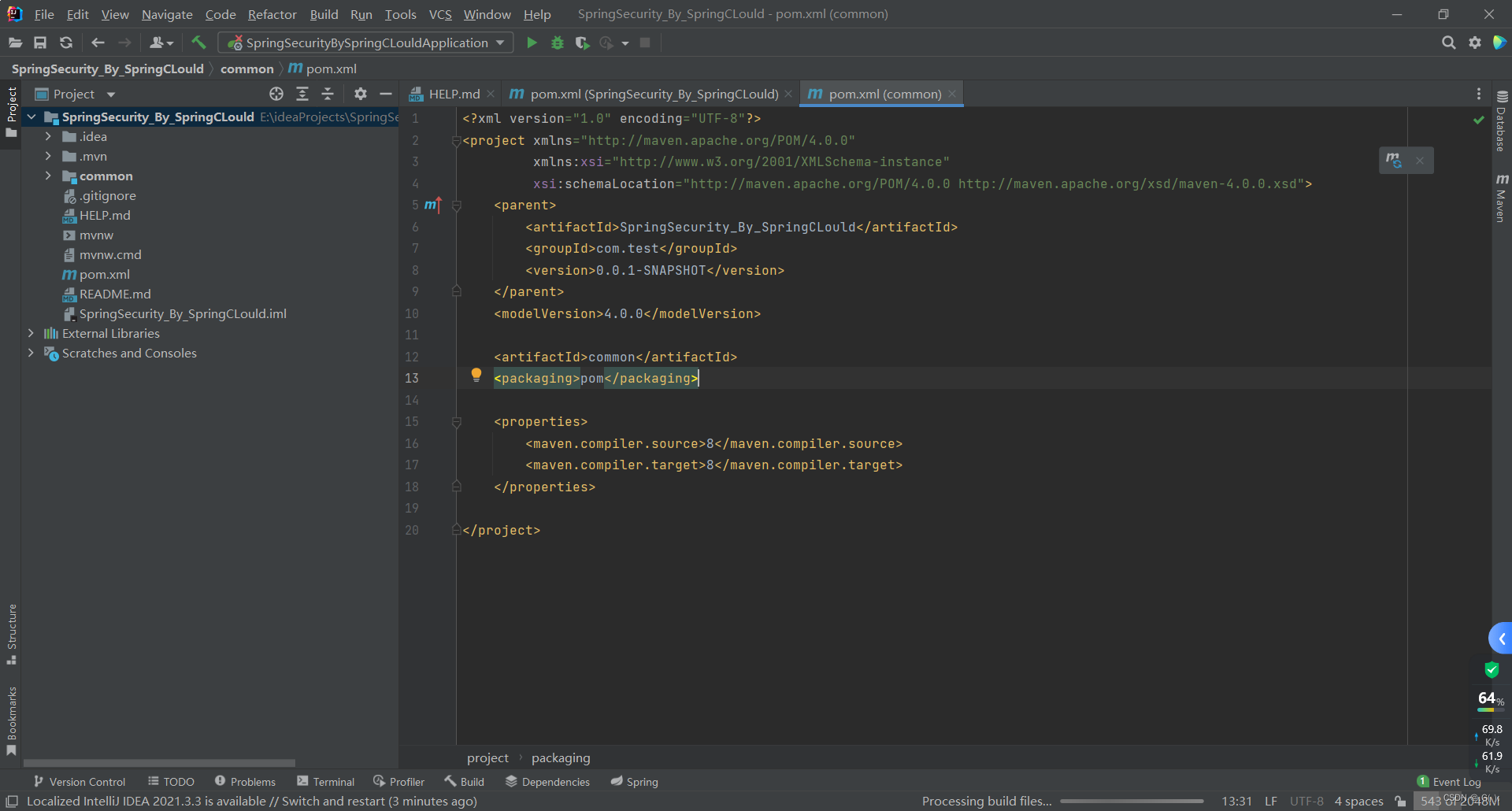Click memory indicator in status bar
This screenshot has width=1512, height=811.
tap(1459, 801)
